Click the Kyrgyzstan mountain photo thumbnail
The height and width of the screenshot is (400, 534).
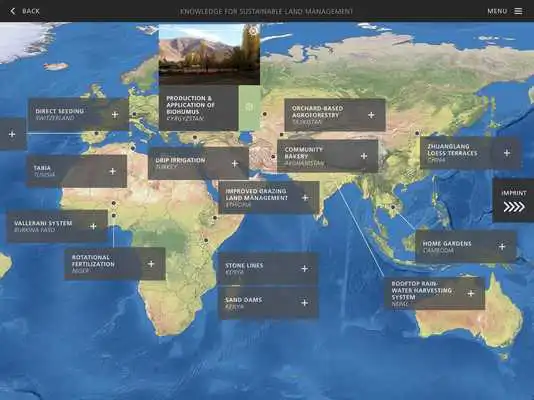[x=209, y=54]
